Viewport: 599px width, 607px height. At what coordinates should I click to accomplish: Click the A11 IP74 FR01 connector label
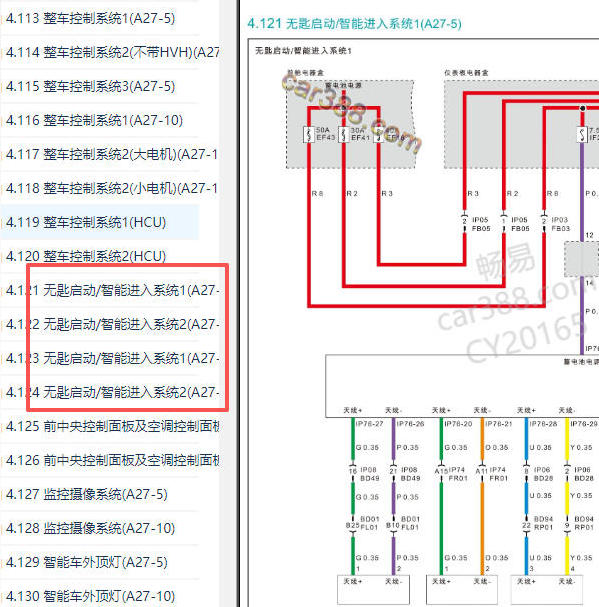tap(492, 474)
